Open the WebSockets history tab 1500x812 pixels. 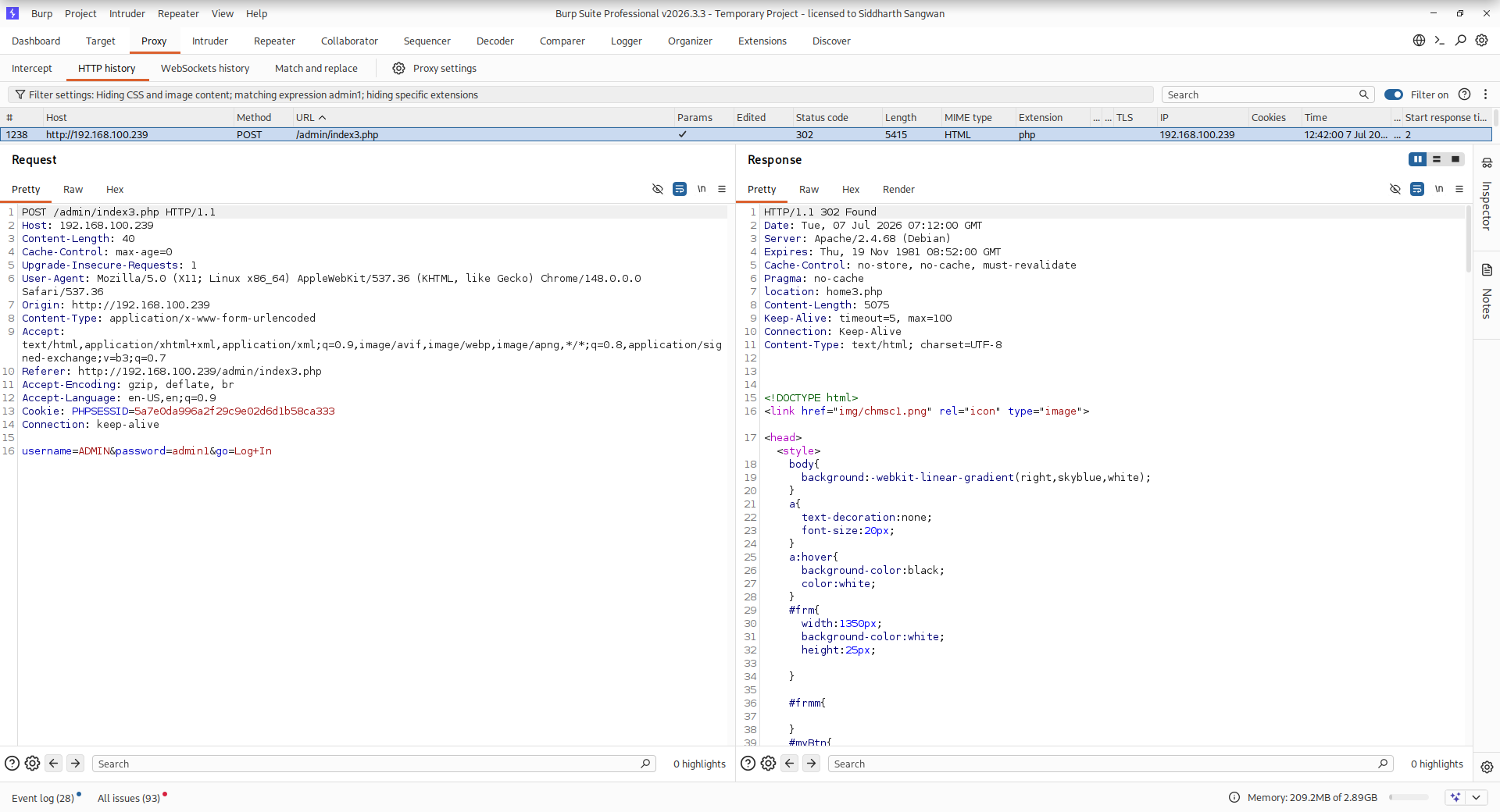click(205, 69)
